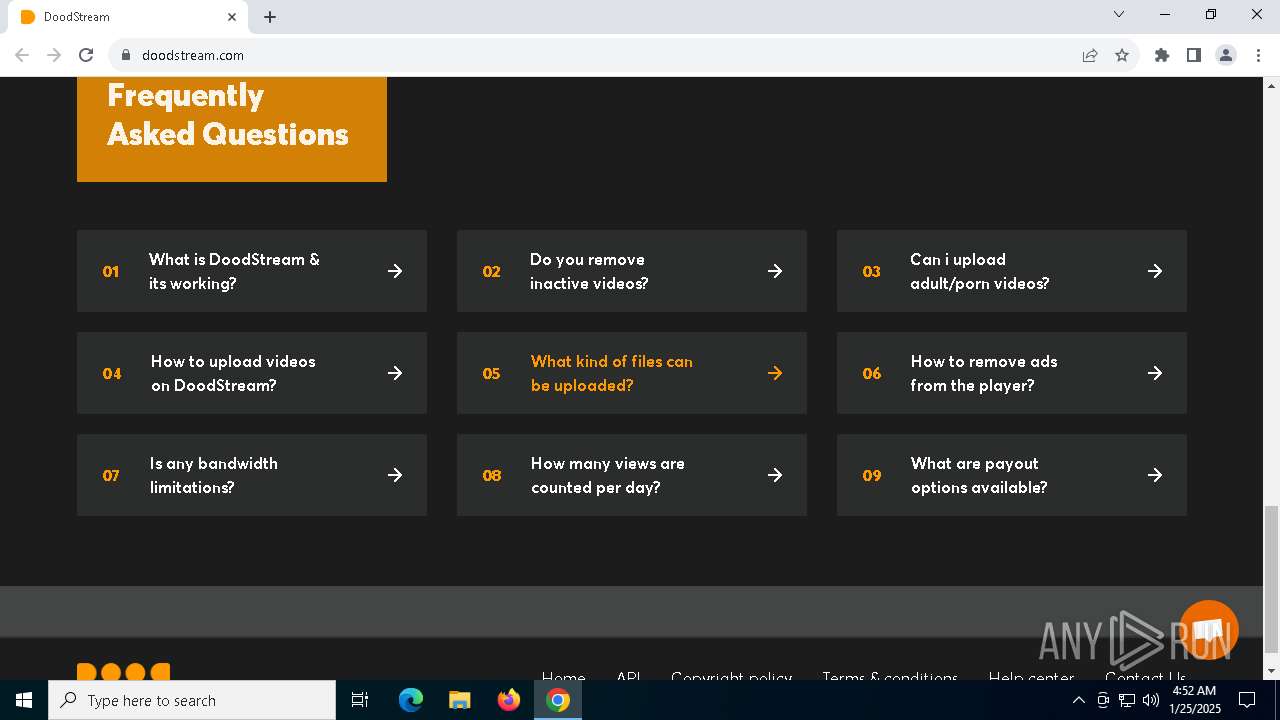1280x720 pixels.
Task: Open FAQ text 'Can i upload adult/porn videos?'
Action: (980, 271)
